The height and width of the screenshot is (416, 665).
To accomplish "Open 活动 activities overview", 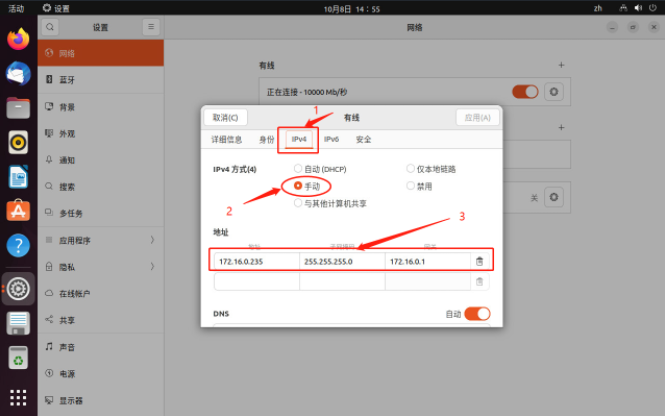I will click(x=16, y=8).
